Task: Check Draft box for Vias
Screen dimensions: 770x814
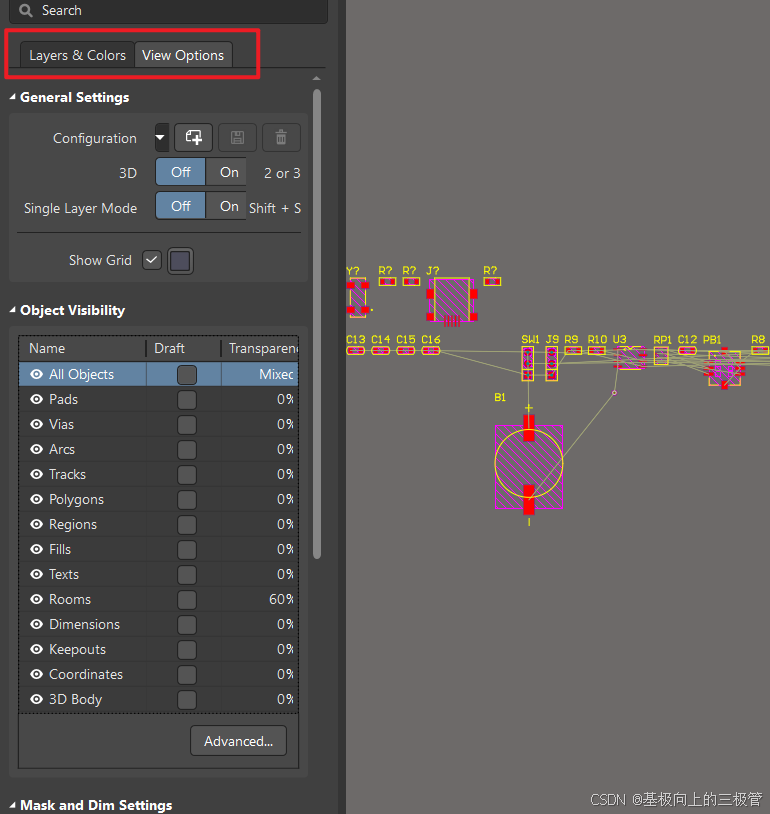Action: coord(187,425)
